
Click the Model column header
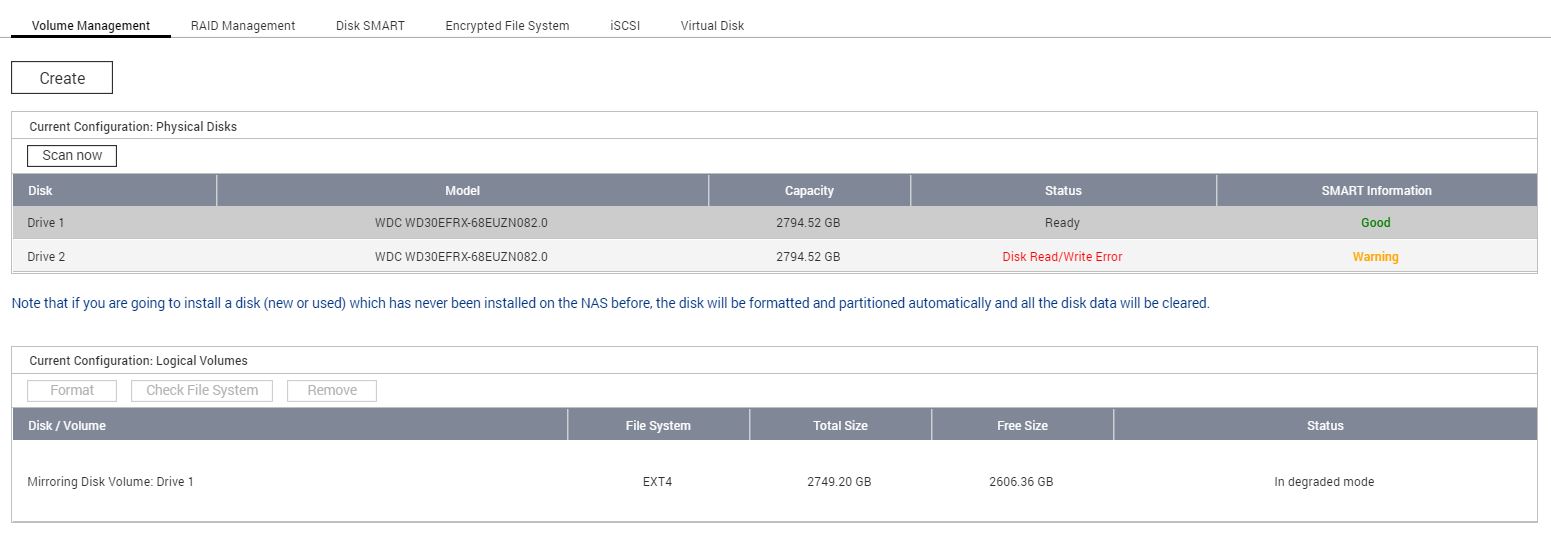[462, 191]
